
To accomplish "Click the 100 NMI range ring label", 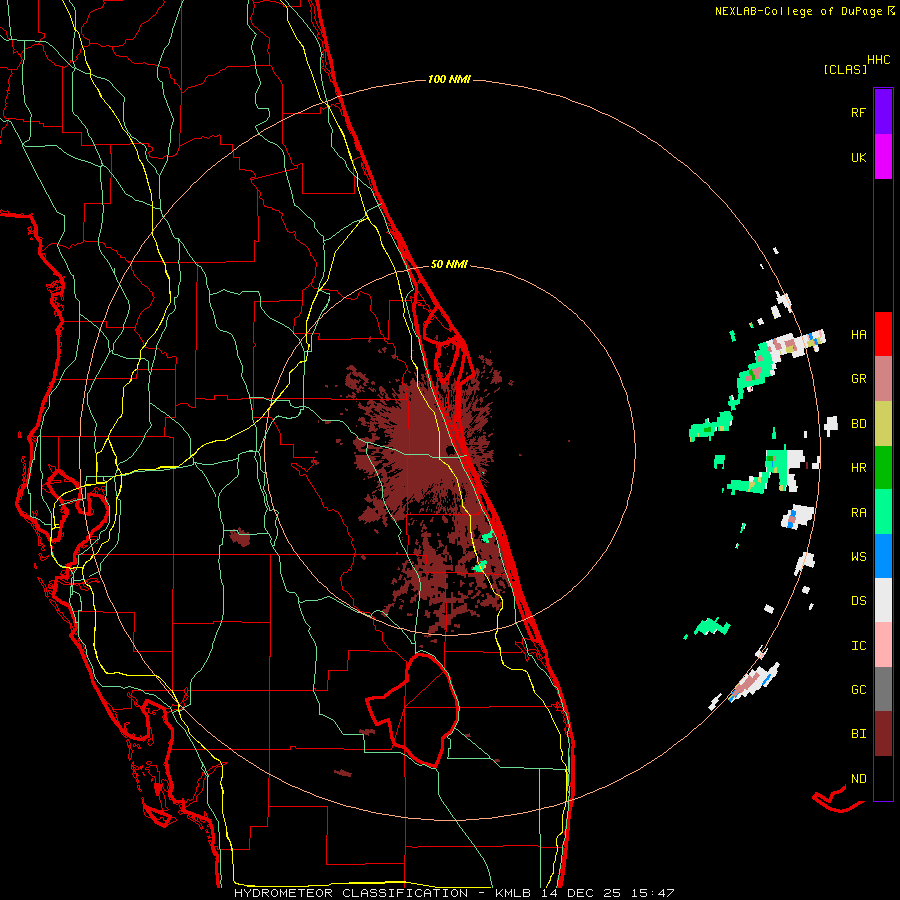I will [449, 79].
